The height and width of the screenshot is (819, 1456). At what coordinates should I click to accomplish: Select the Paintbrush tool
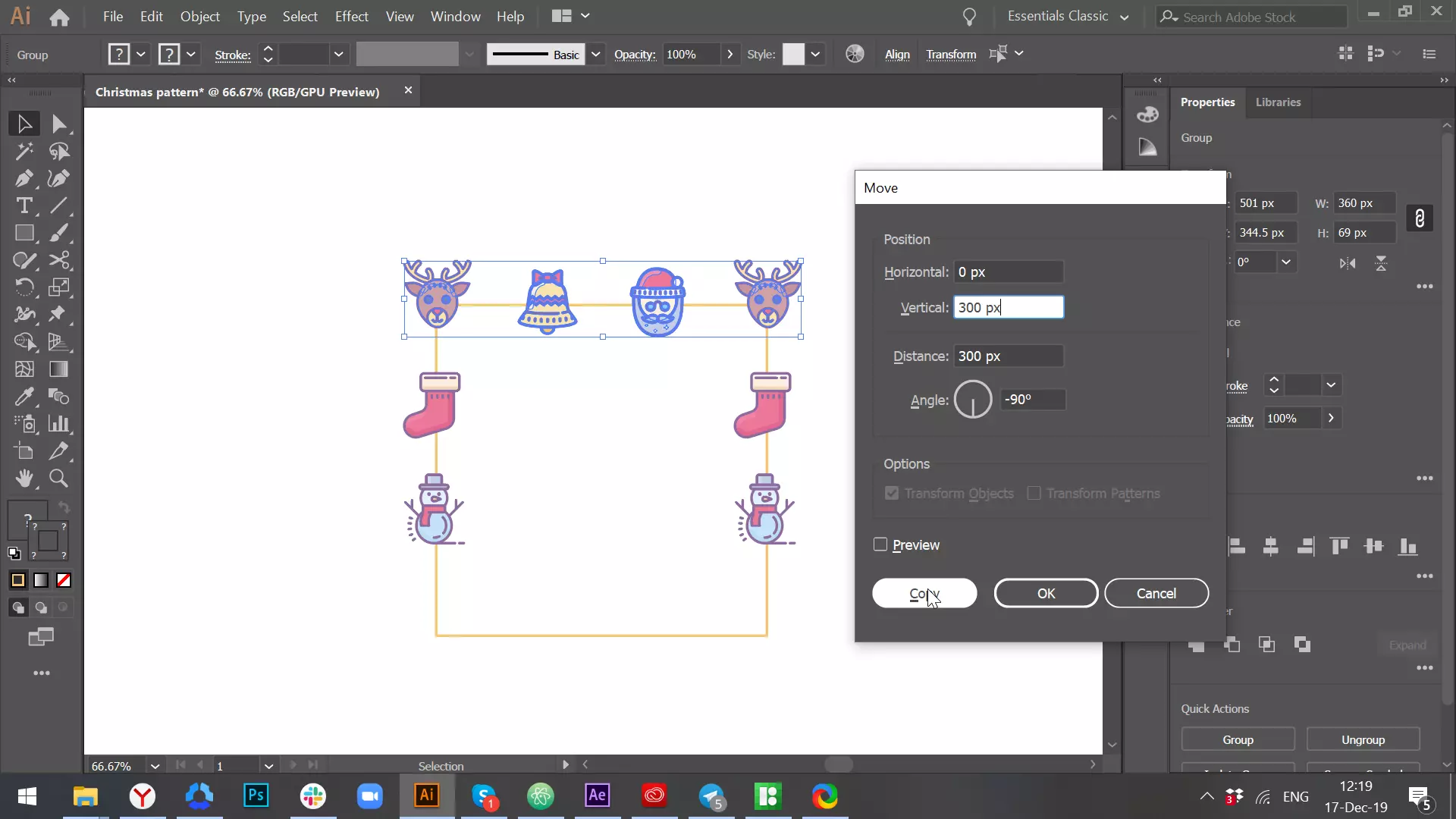click(x=59, y=233)
